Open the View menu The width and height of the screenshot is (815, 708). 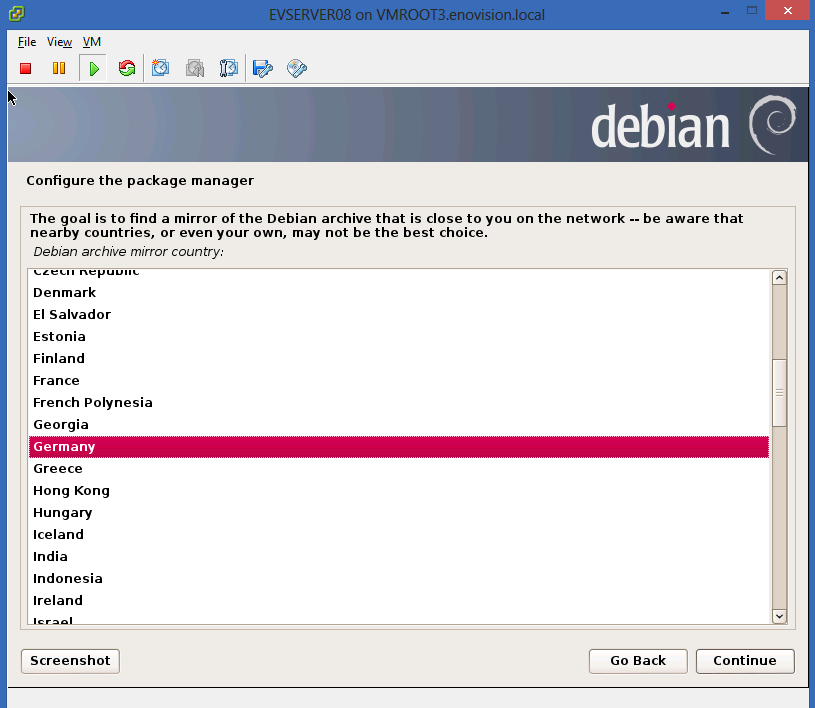coord(59,42)
